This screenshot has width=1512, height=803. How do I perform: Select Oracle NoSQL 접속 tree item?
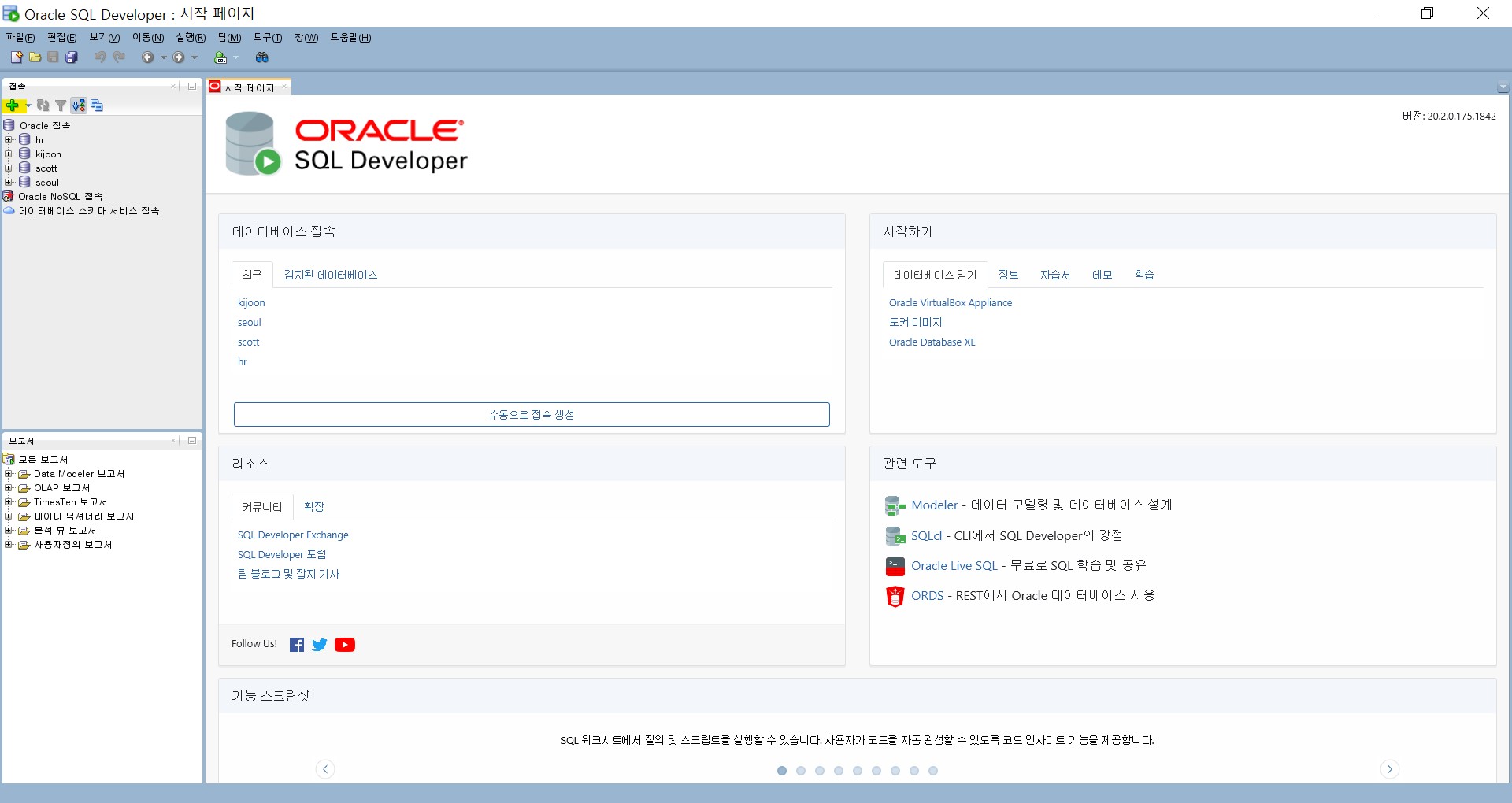click(x=61, y=197)
